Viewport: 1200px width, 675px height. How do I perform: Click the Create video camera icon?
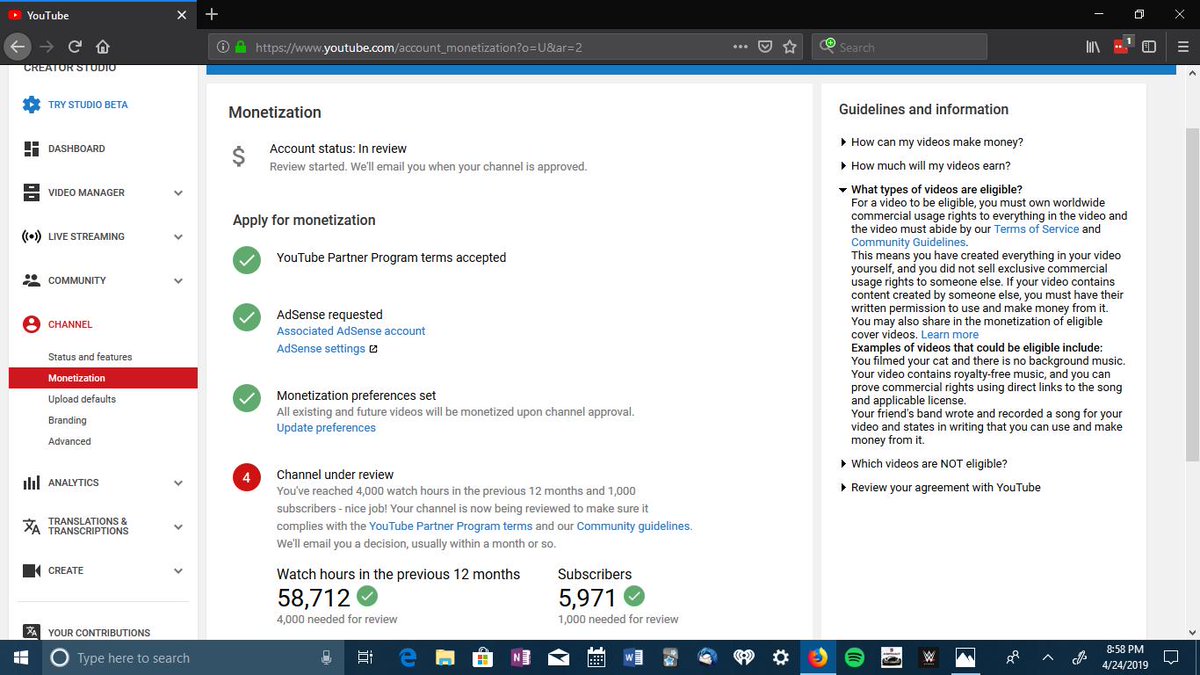point(31,570)
